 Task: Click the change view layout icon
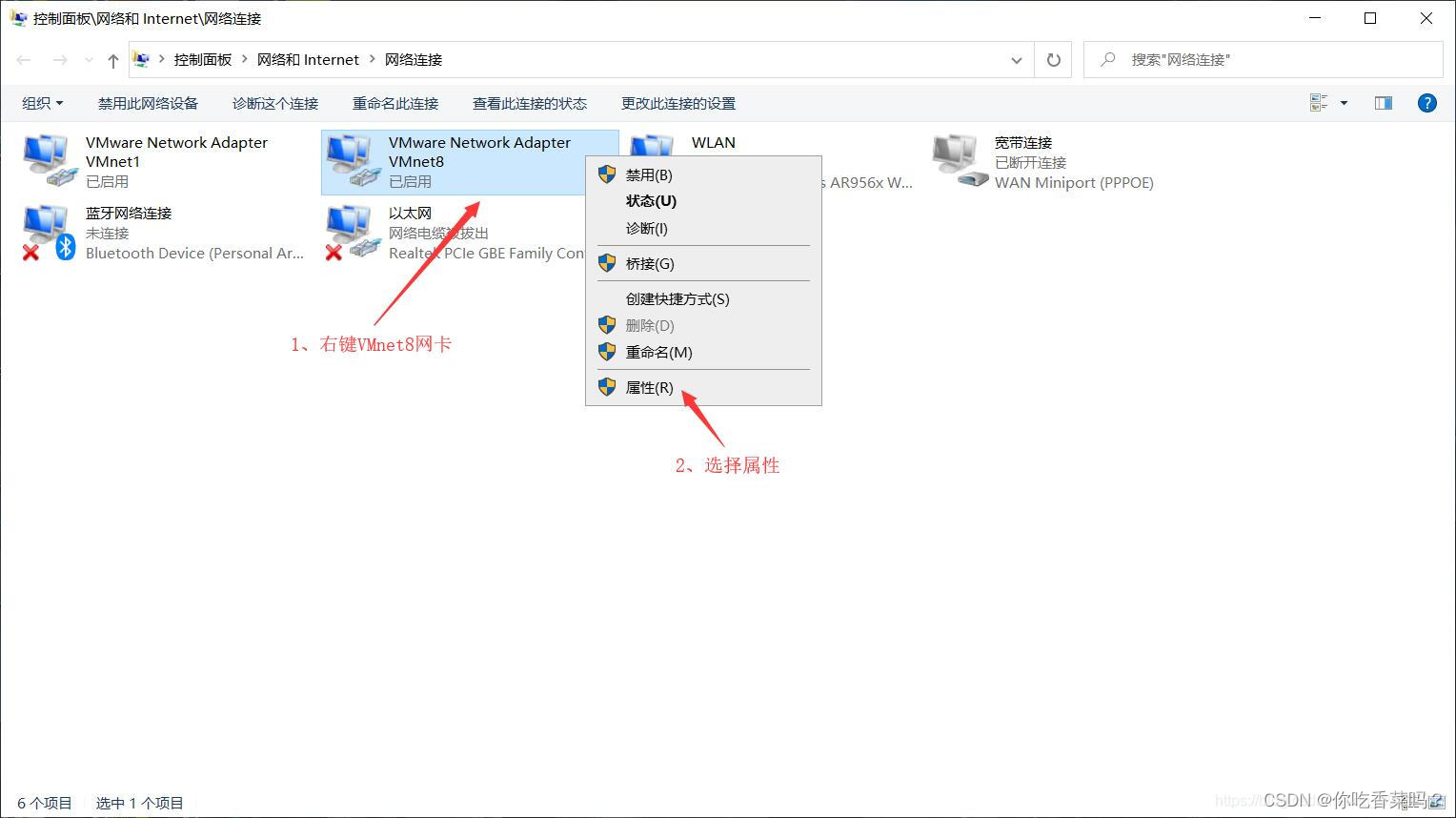click(x=1319, y=103)
